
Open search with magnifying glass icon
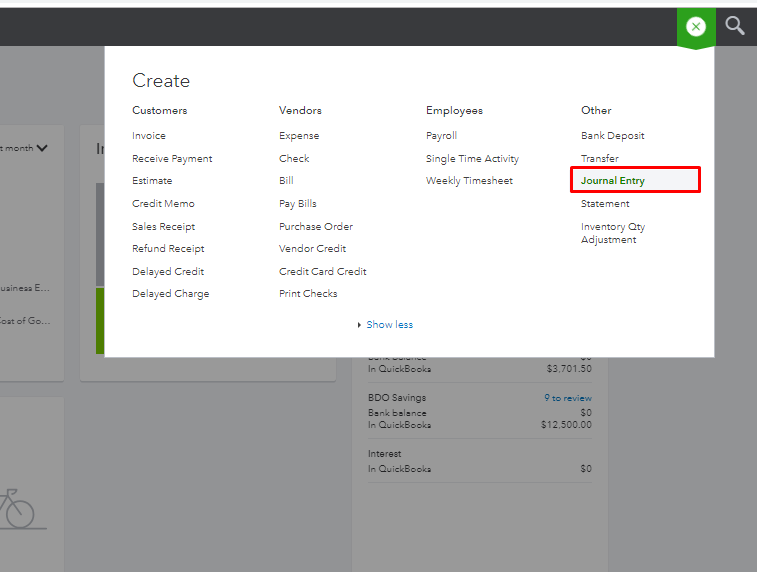tap(735, 26)
